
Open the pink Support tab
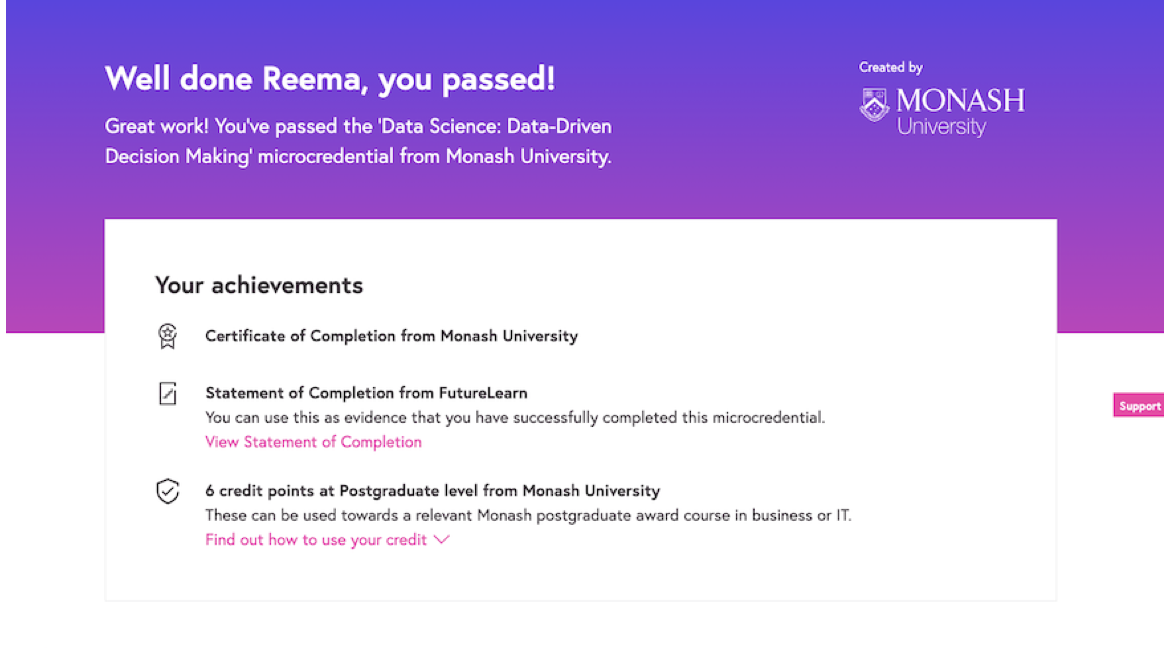(1139, 406)
